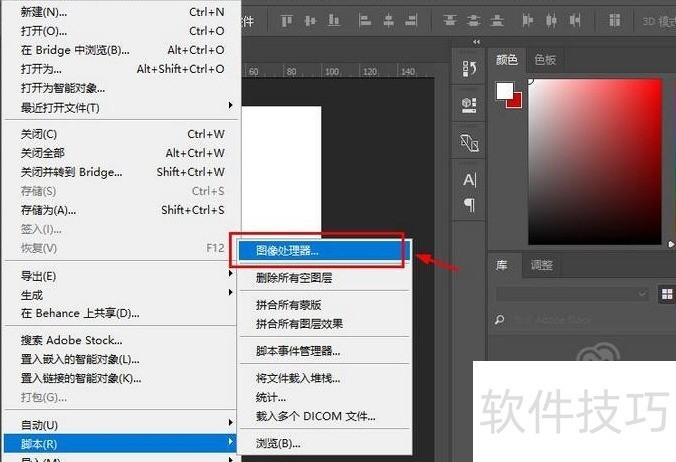
Task: Click the white foreground color swatch
Action: [x=504, y=91]
